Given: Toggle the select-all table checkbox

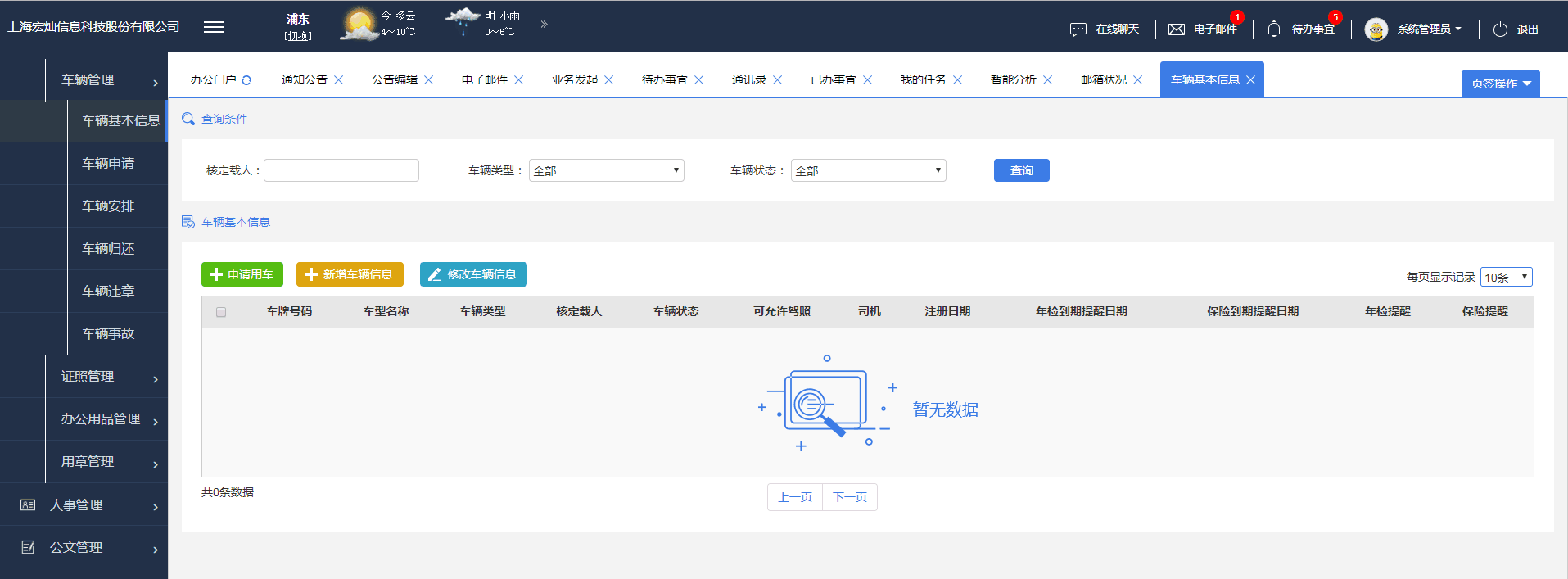Looking at the screenshot, I should 221,312.
